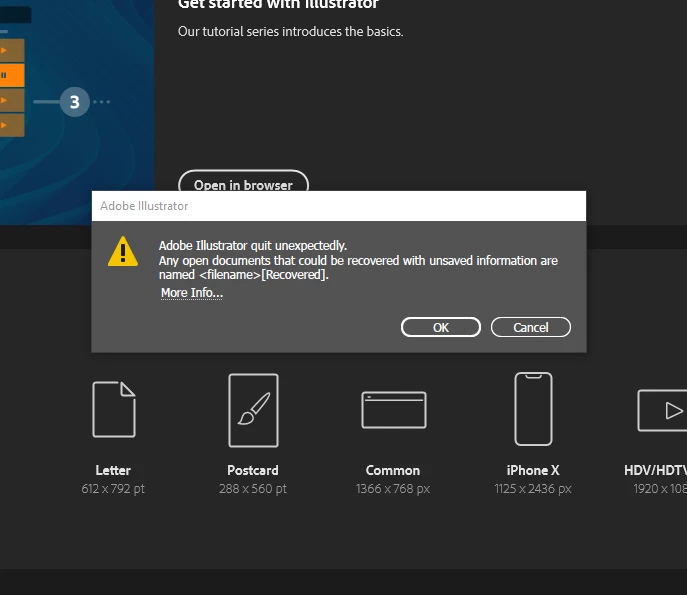The image size is (687, 595).
Task: Pick the HDV/HDTV video preset icon
Action: click(662, 411)
